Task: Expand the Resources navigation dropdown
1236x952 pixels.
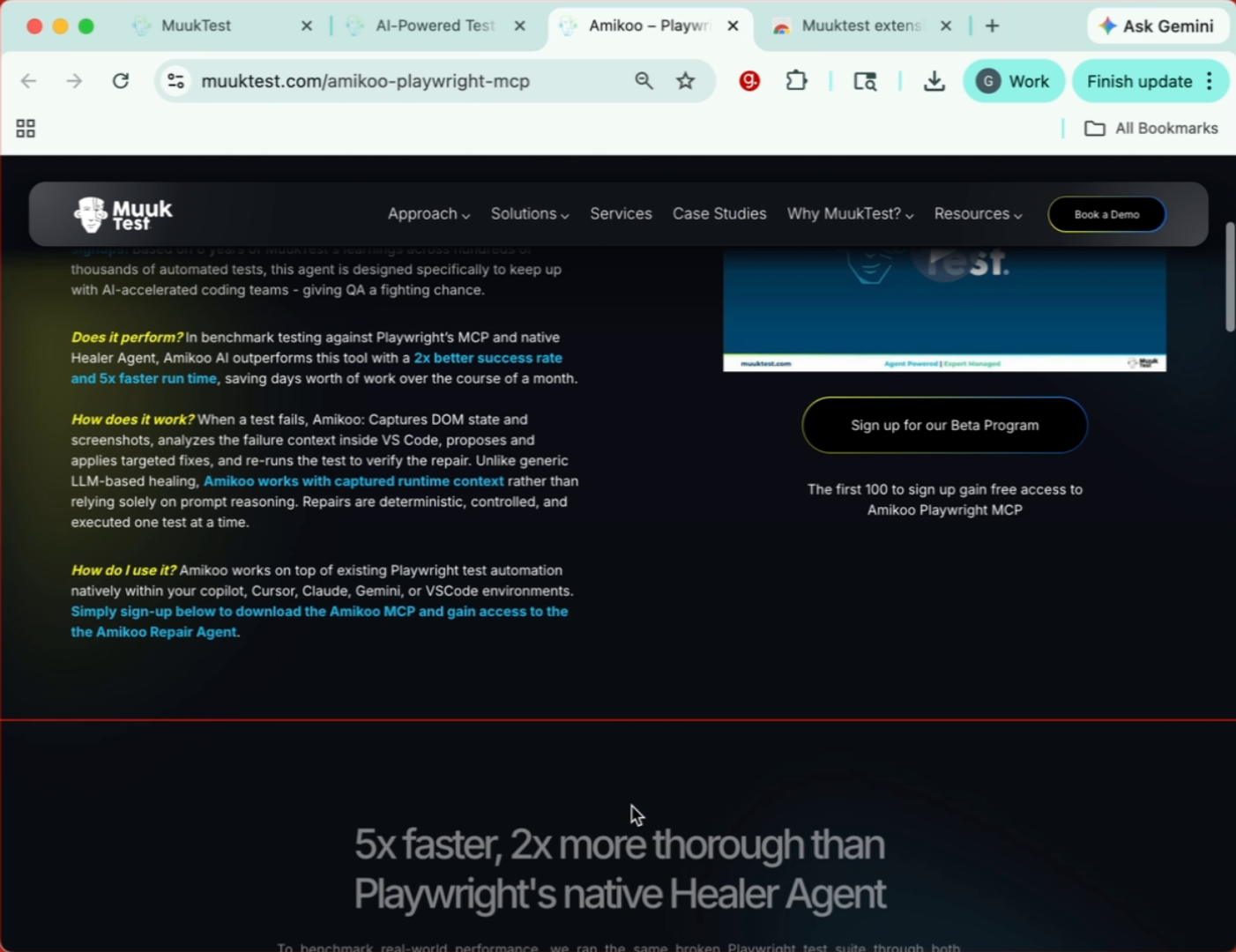Action: 978,214
